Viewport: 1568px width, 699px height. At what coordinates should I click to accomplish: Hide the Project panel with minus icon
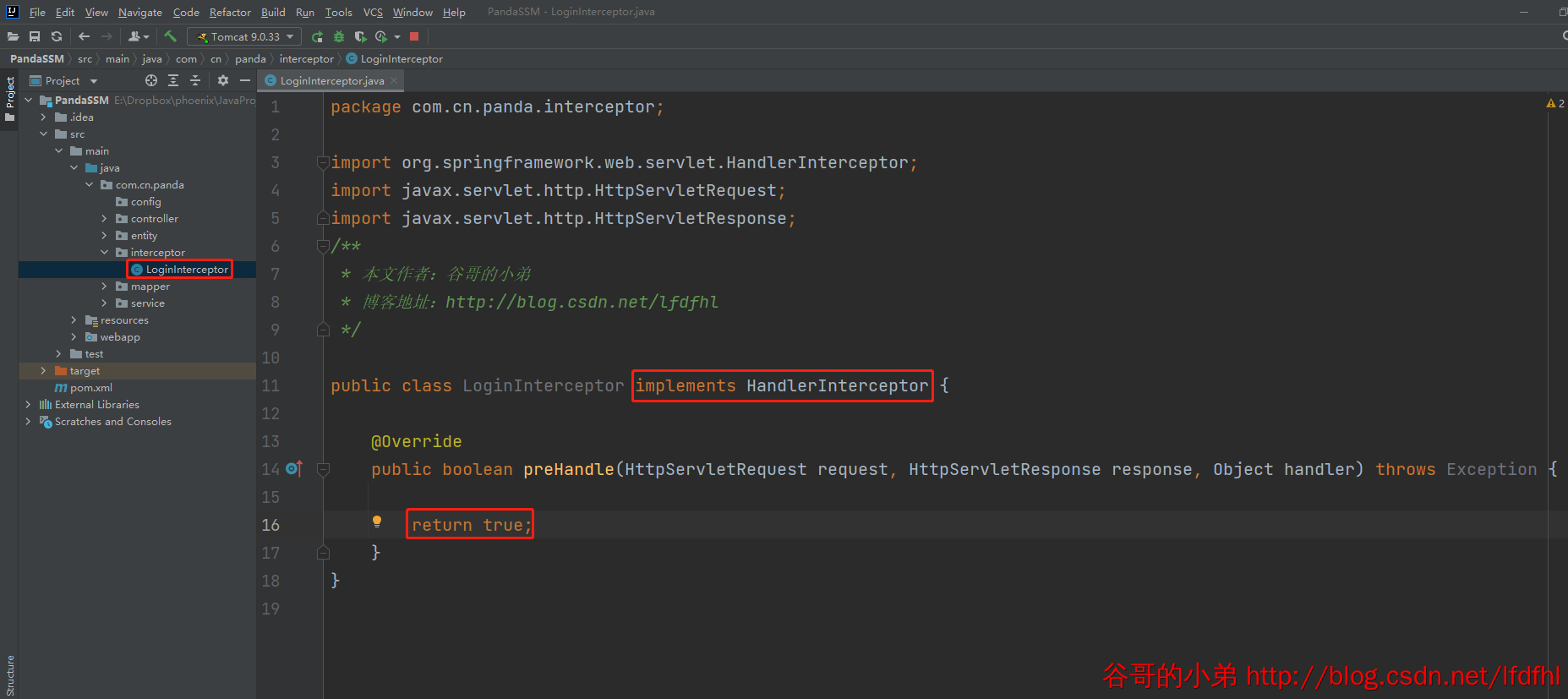245,80
